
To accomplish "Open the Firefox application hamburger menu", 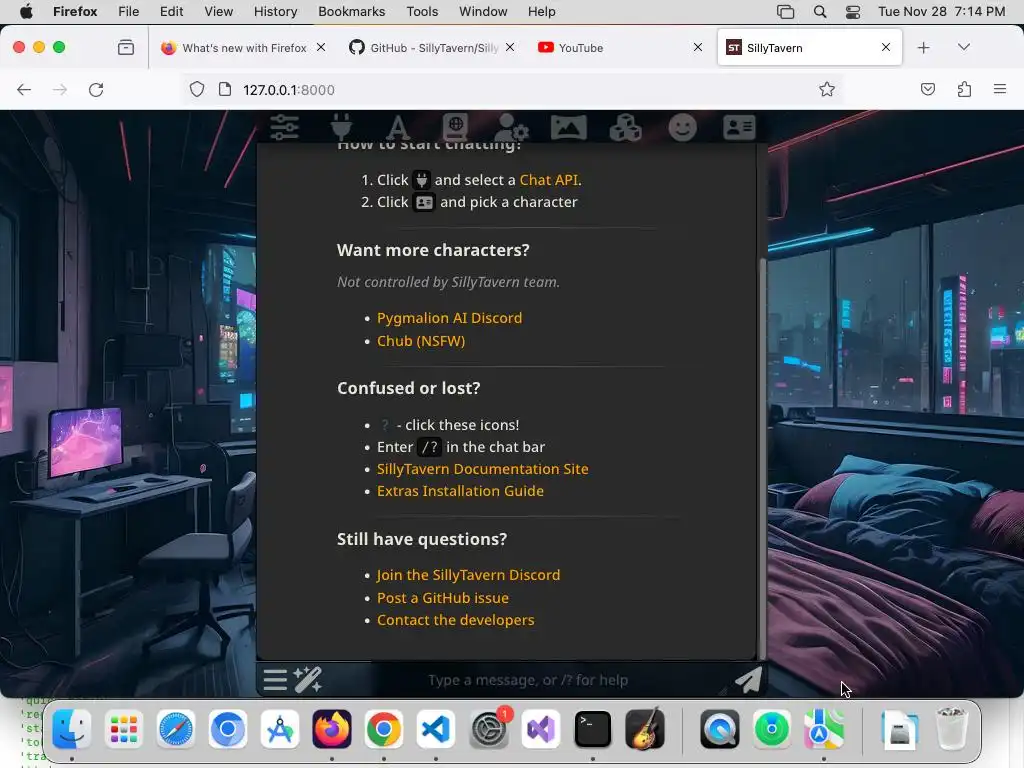I will 1000,89.
